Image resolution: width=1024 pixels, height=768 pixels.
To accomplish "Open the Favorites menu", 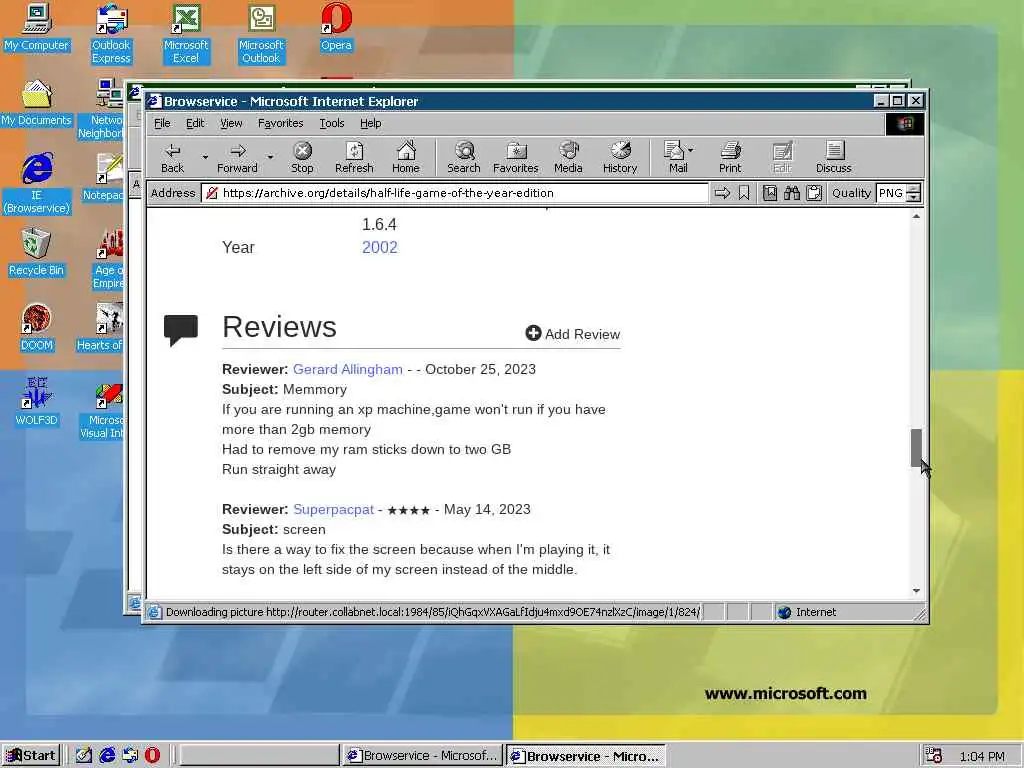I will (280, 123).
